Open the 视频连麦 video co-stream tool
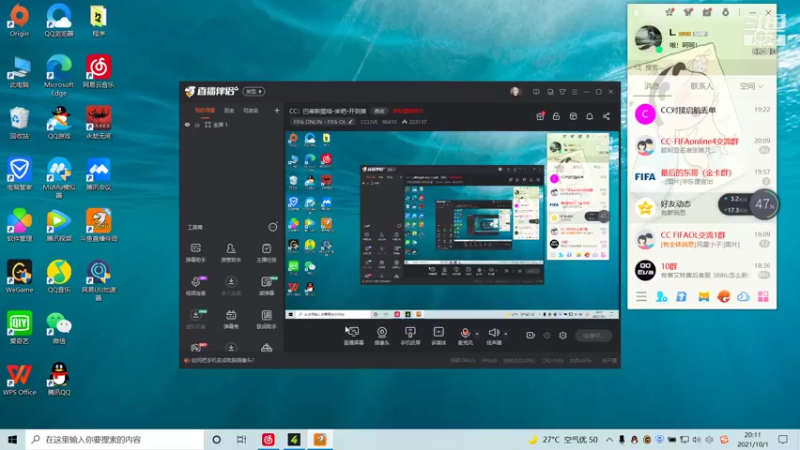This screenshot has height=450, width=800. pos(196,286)
